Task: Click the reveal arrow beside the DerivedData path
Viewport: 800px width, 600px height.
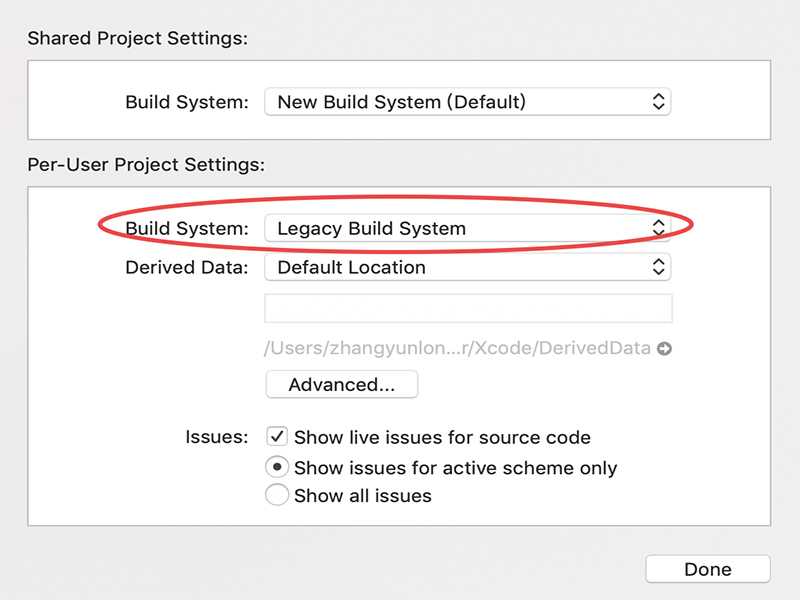Action: [664, 349]
